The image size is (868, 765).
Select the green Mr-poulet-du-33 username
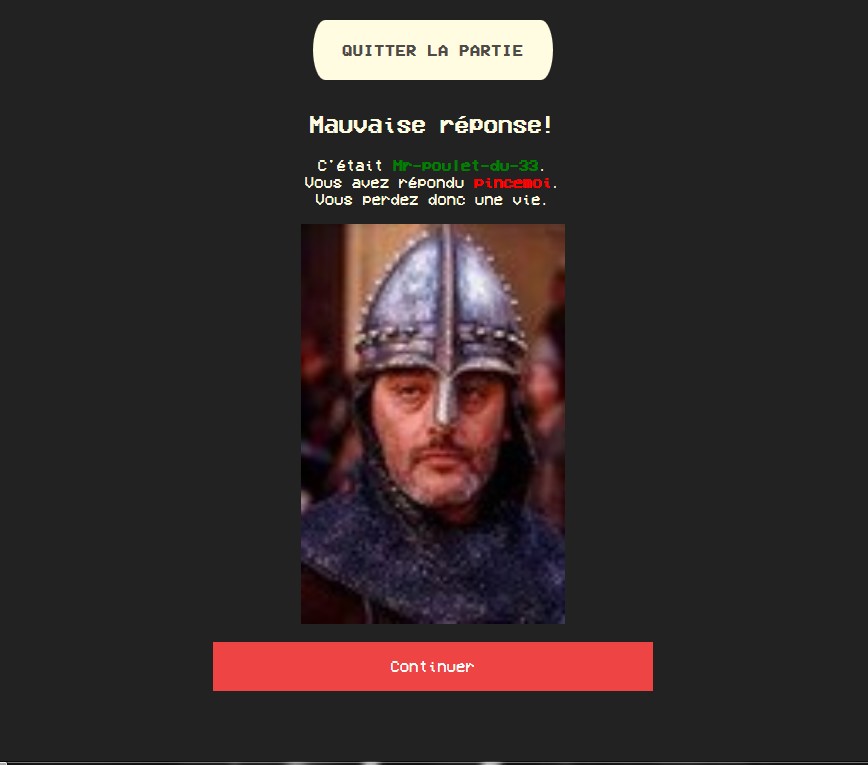pyautogui.click(x=466, y=166)
